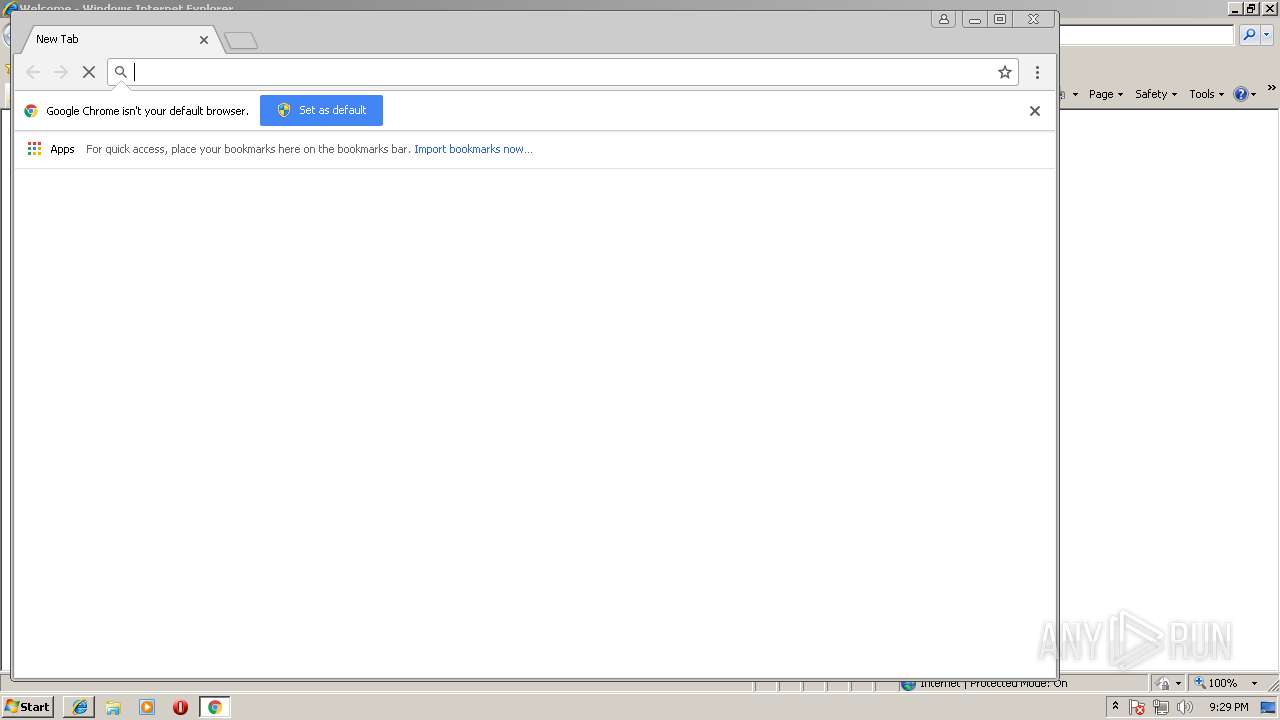Open the Page menu in Internet Explorer

click(1106, 94)
